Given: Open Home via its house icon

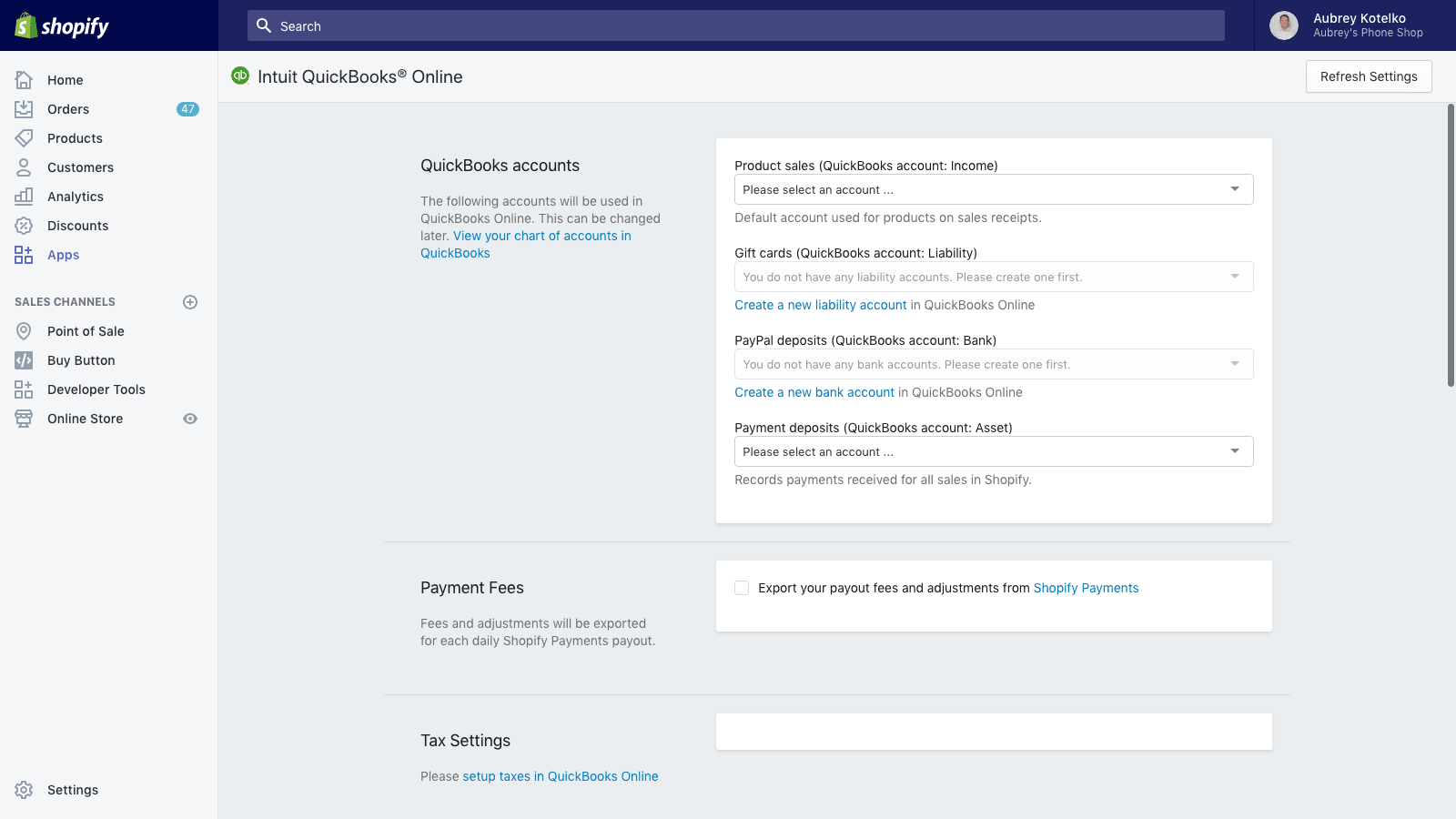Looking at the screenshot, I should pos(25,80).
